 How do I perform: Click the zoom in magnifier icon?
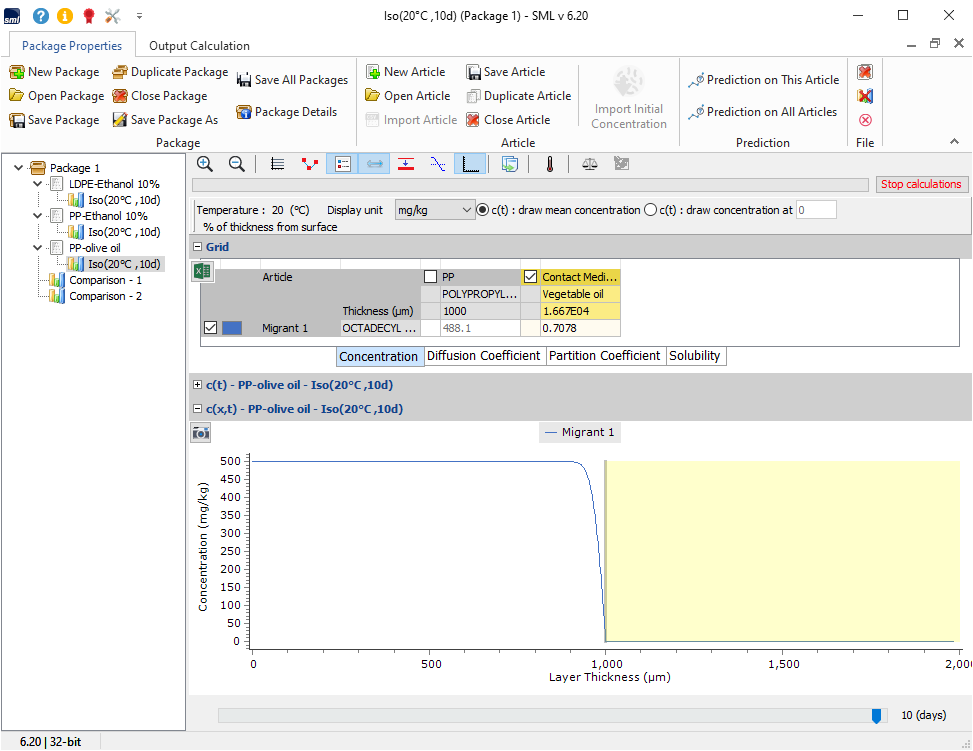[205, 164]
